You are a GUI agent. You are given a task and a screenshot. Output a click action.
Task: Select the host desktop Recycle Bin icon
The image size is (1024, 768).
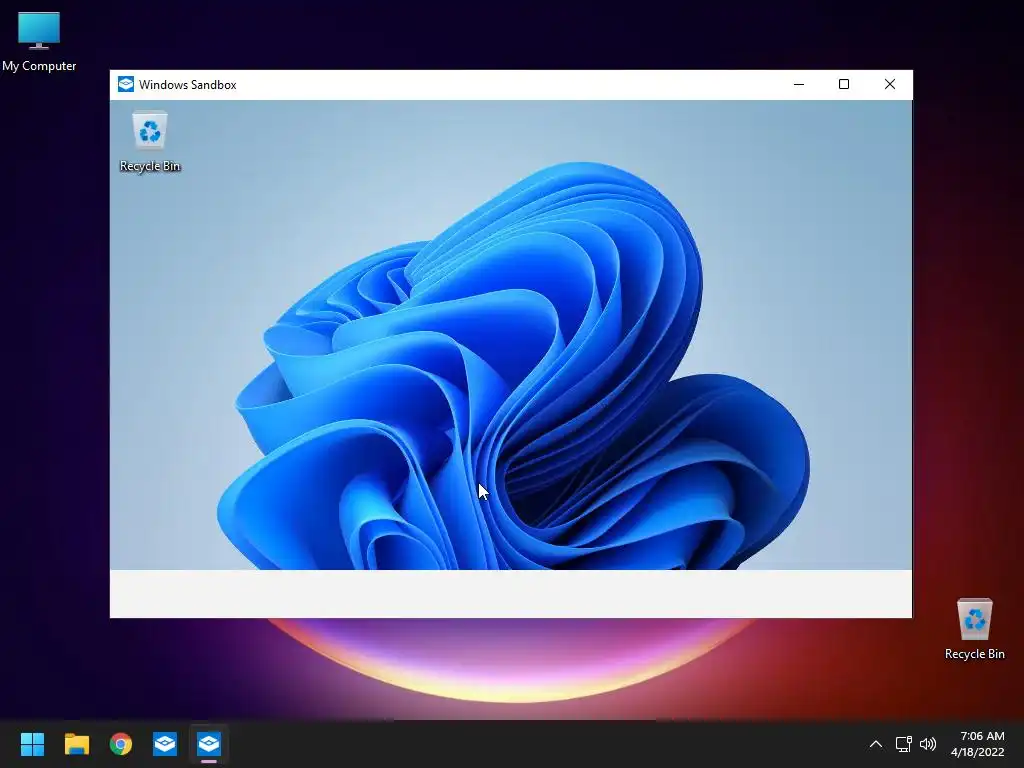974,629
